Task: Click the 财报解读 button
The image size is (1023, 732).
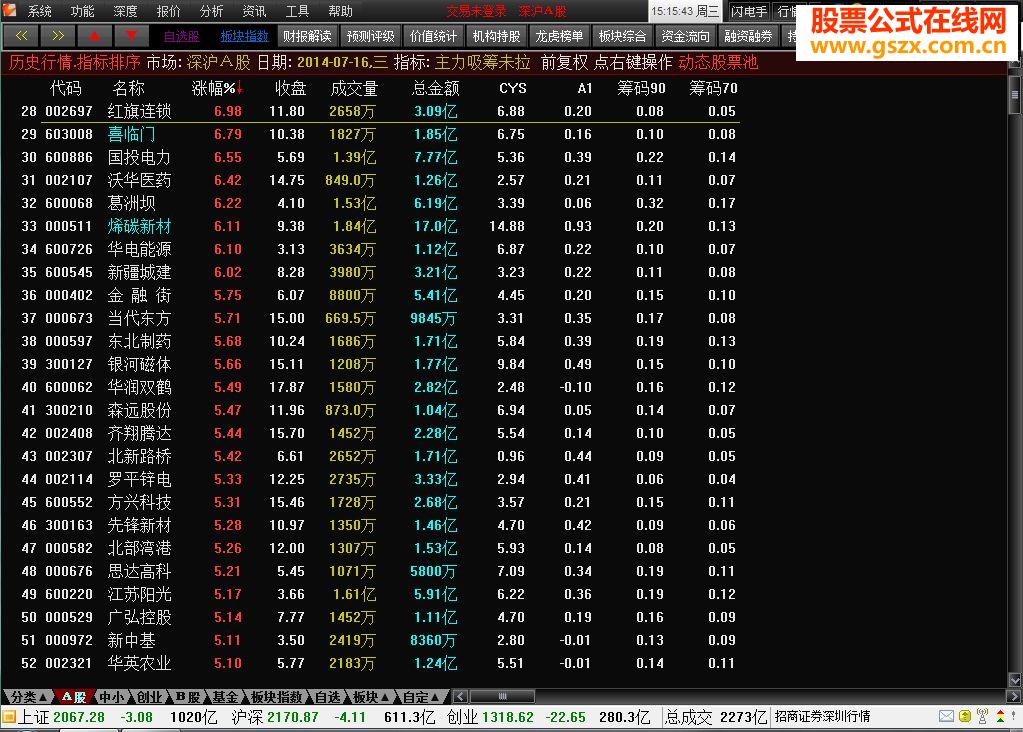Action: (307, 36)
